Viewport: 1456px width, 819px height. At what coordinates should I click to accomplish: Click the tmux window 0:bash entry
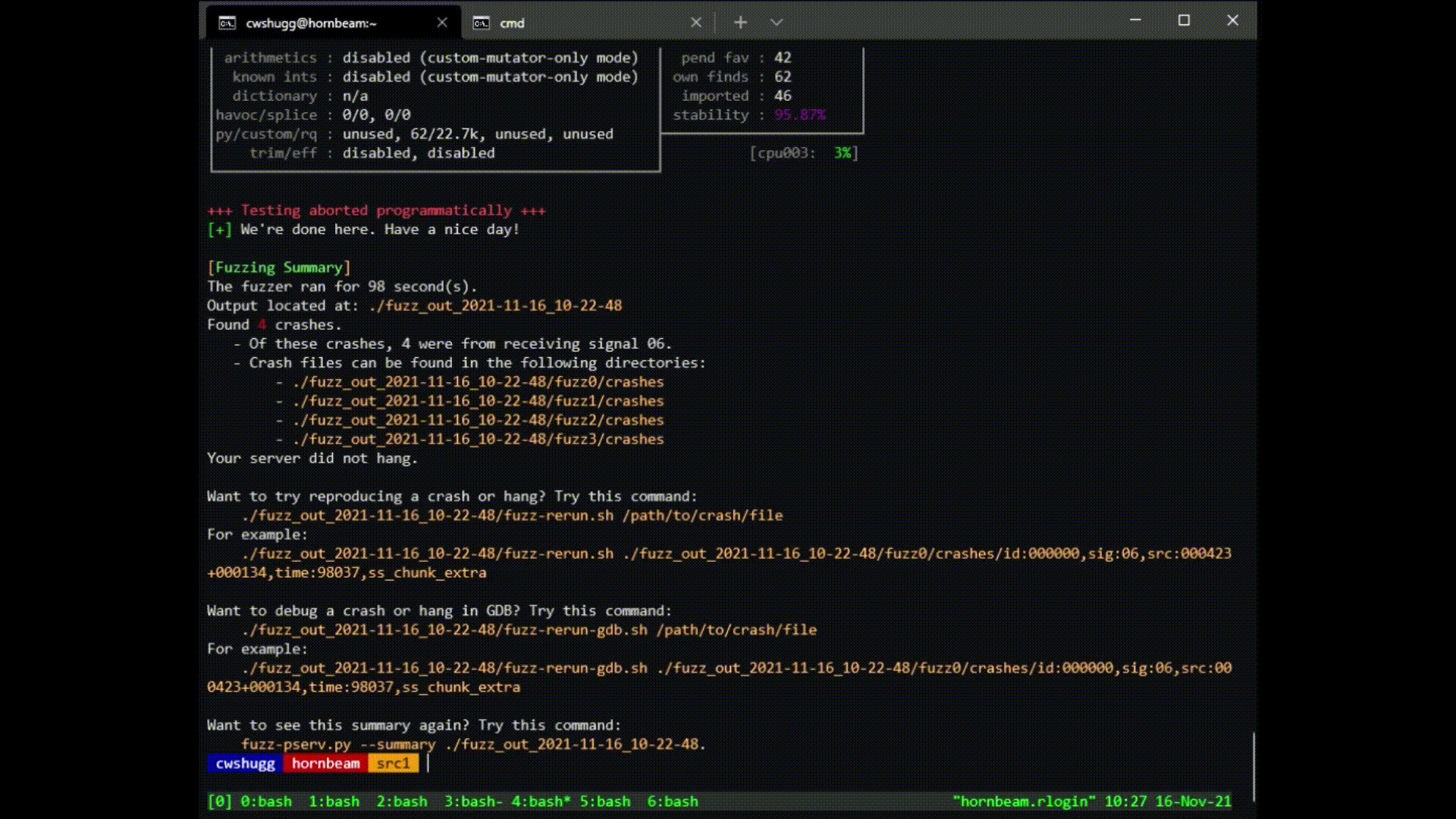(265, 802)
